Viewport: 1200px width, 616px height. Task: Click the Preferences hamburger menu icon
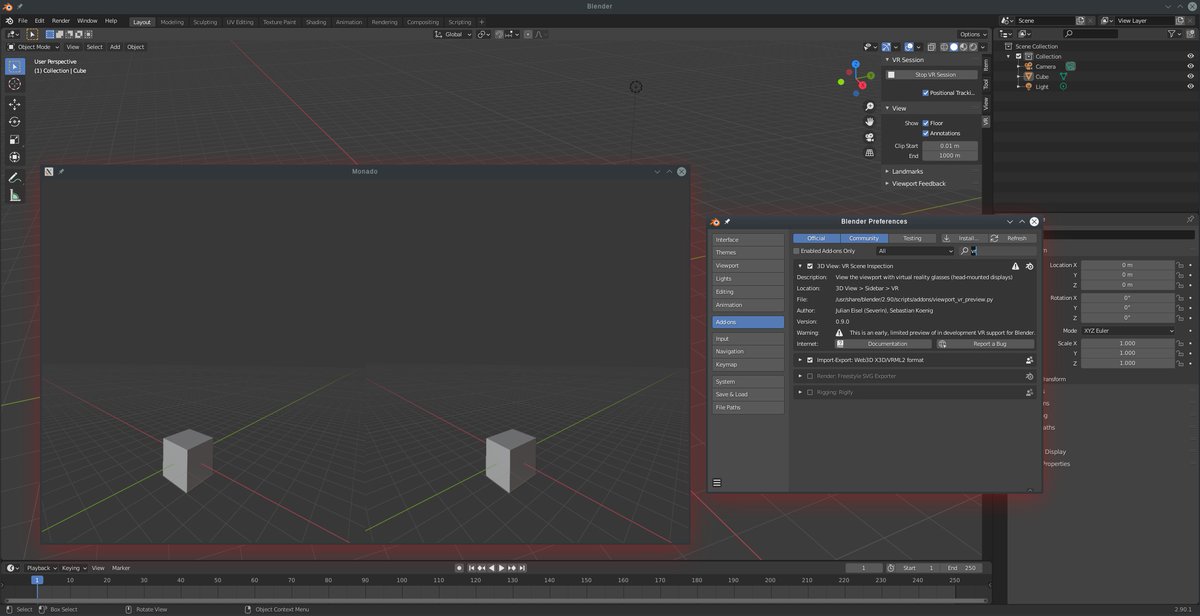point(717,483)
